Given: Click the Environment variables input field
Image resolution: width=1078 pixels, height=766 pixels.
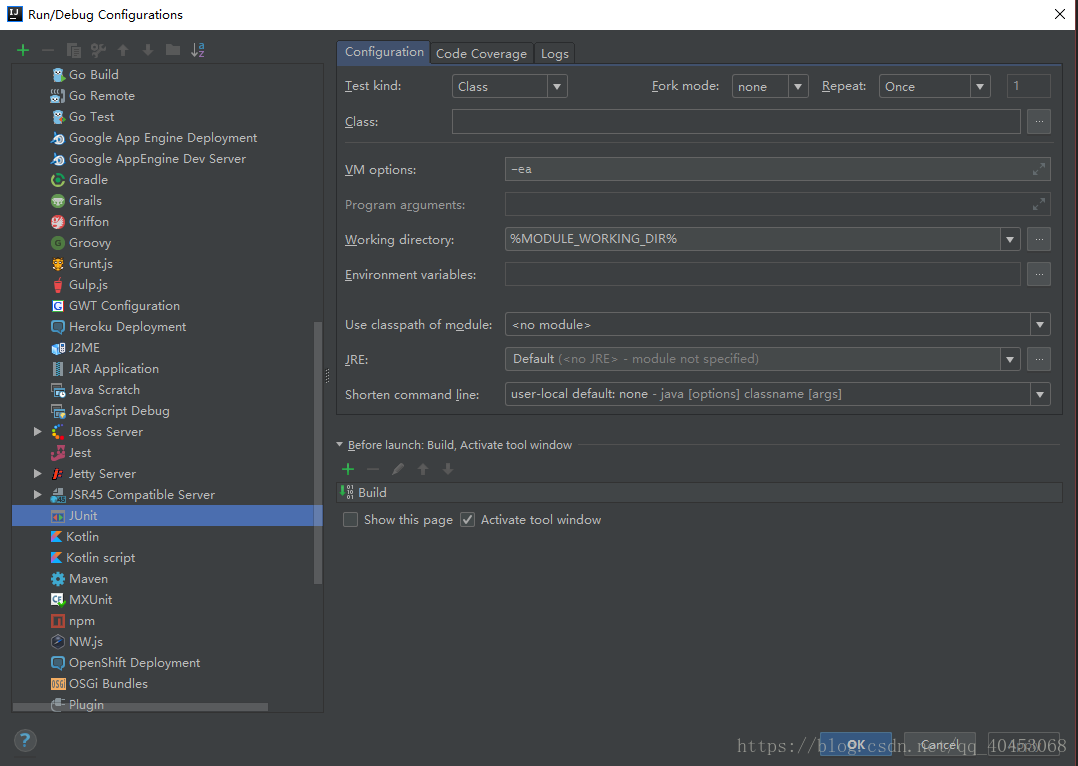Looking at the screenshot, I should coord(762,274).
